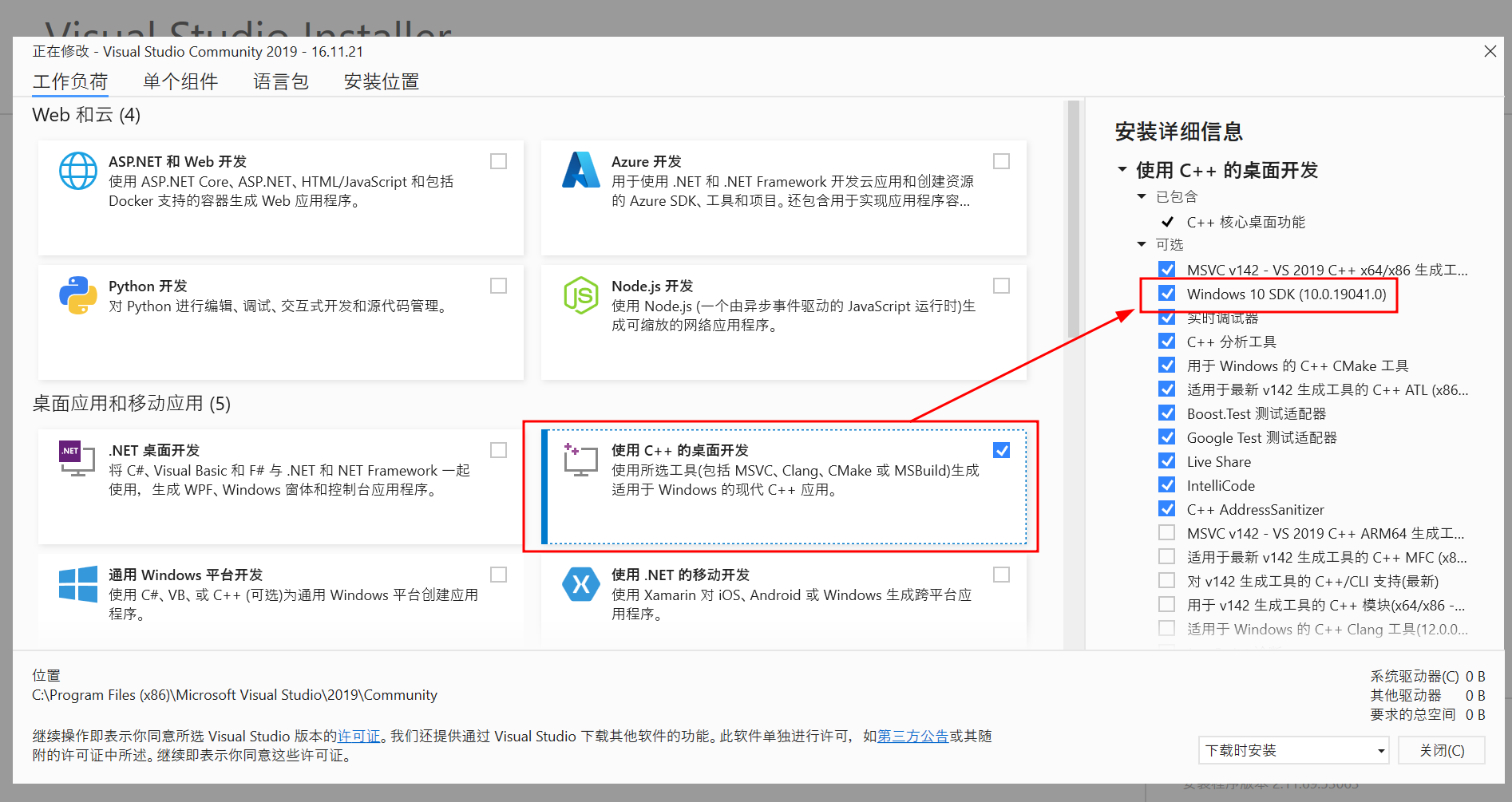
Task: Toggle the v142 C++ ATL component checkbox
Action: point(1167,389)
